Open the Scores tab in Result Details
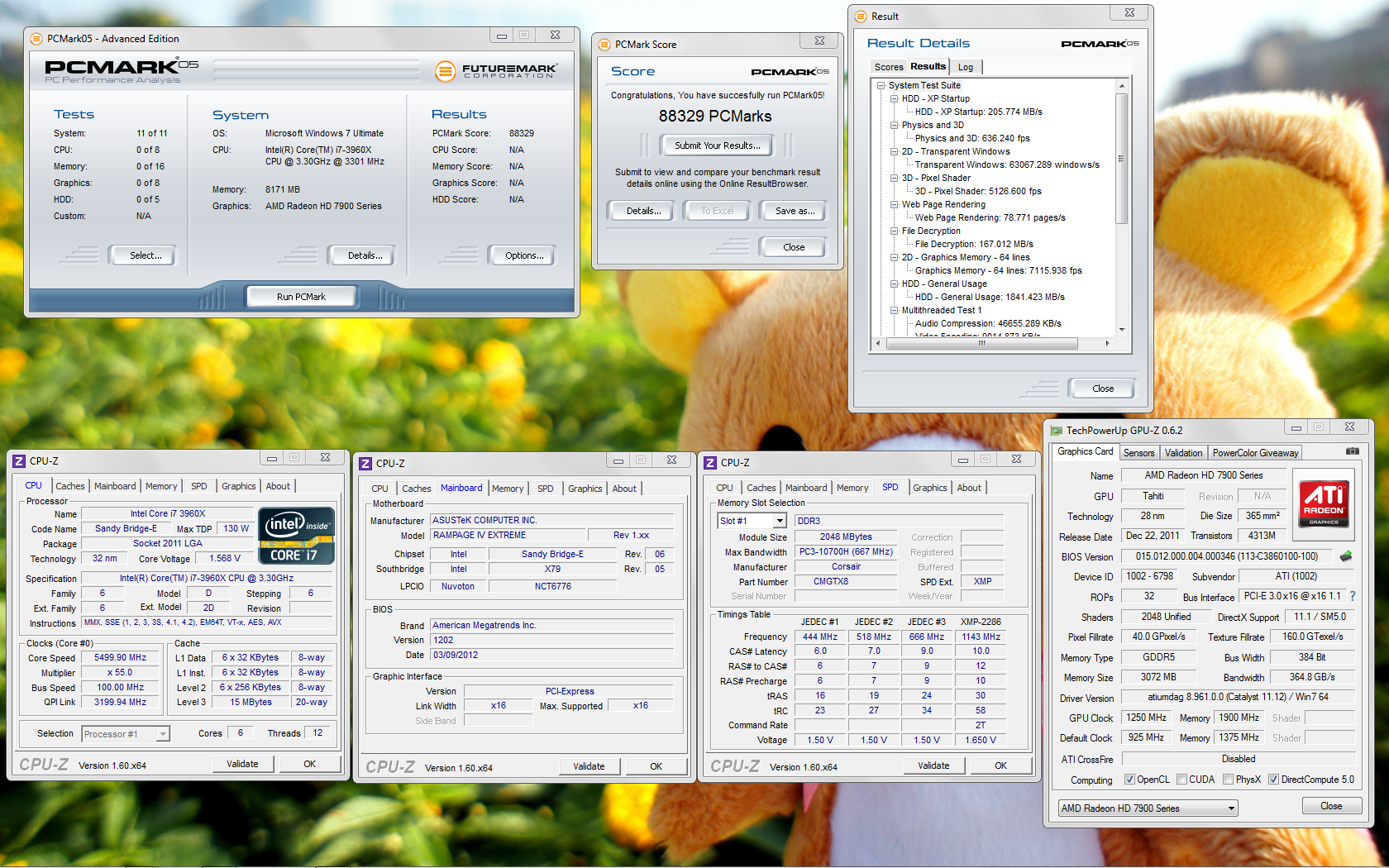Image resolution: width=1389 pixels, height=868 pixels. coord(889,67)
